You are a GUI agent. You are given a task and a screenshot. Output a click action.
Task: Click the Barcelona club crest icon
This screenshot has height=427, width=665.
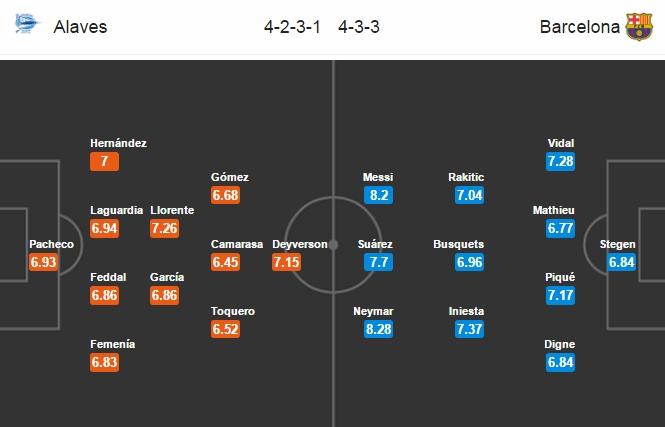tap(638, 27)
